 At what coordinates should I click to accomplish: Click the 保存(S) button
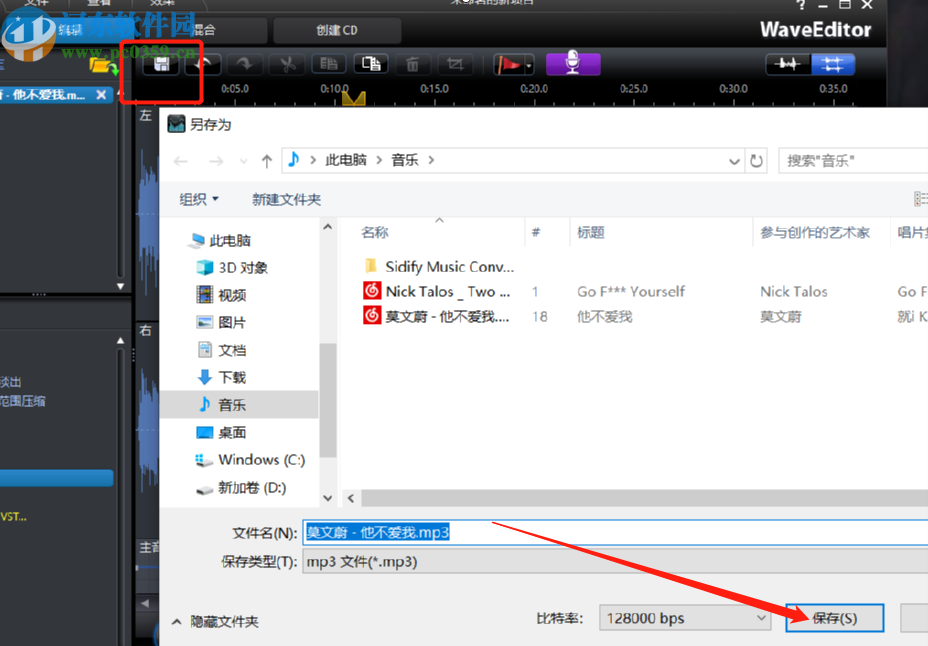pos(834,618)
